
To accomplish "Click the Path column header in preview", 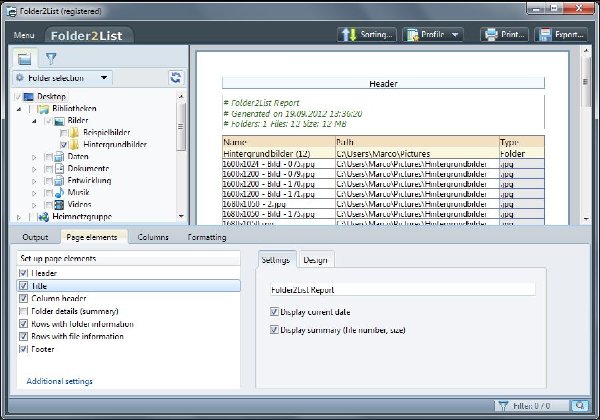I will click(x=417, y=142).
